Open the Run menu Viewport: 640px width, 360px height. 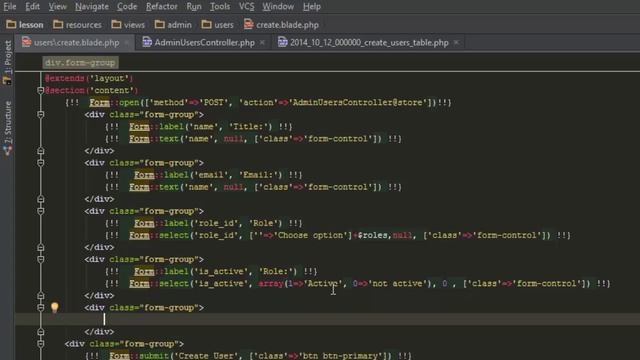pyautogui.click(x=194, y=7)
